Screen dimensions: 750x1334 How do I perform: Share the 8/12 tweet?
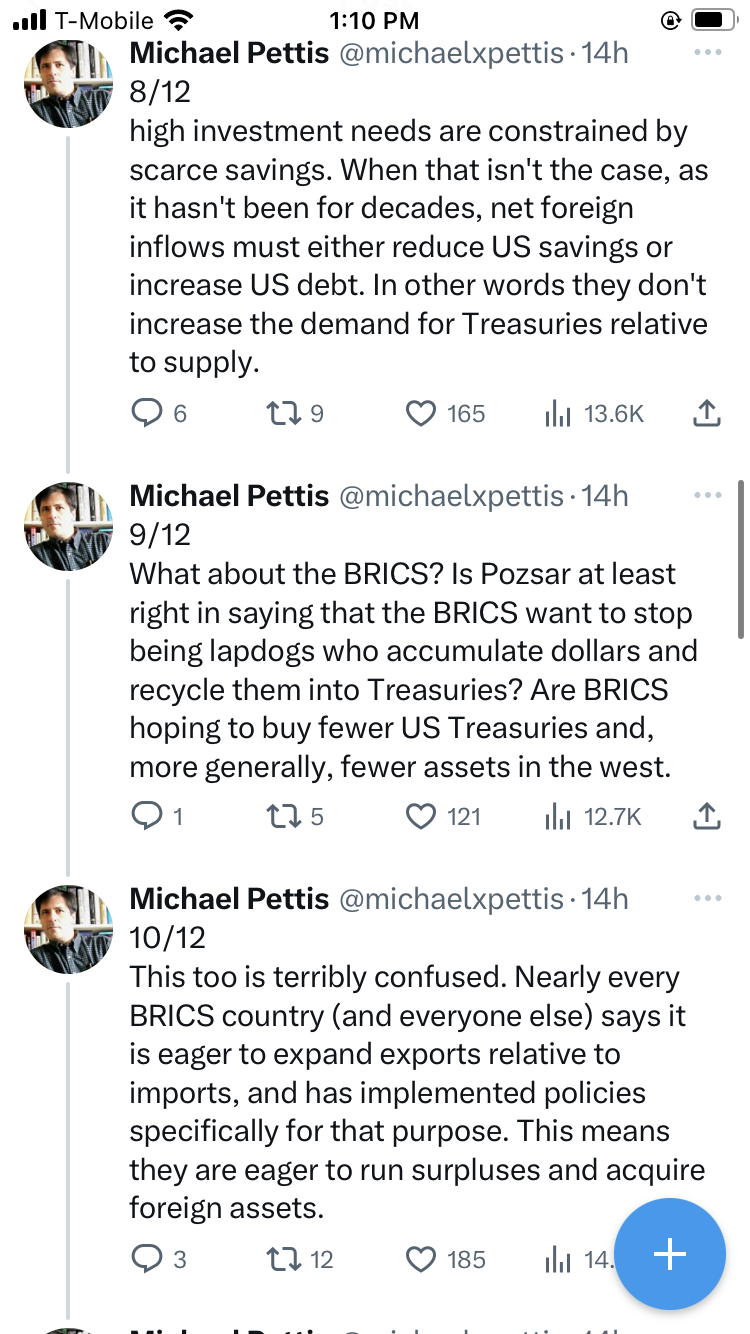point(706,414)
